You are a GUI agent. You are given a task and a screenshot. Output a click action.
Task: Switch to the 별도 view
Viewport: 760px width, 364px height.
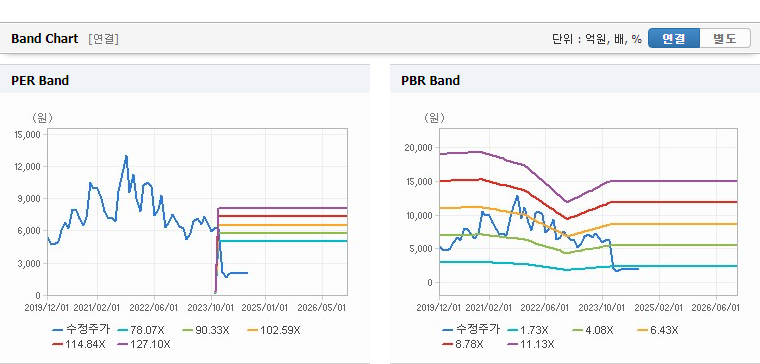point(725,39)
